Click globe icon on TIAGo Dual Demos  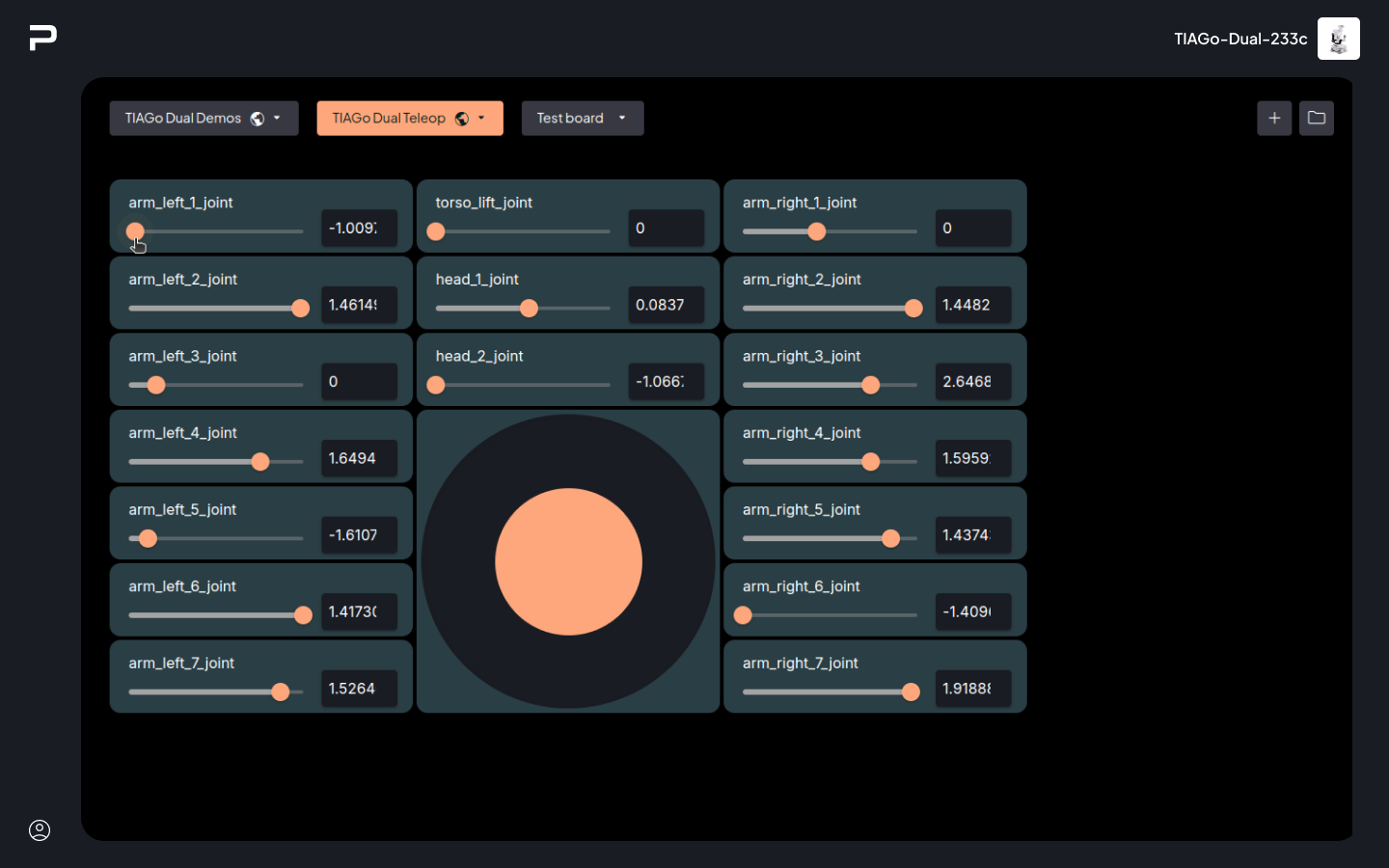pos(258,119)
